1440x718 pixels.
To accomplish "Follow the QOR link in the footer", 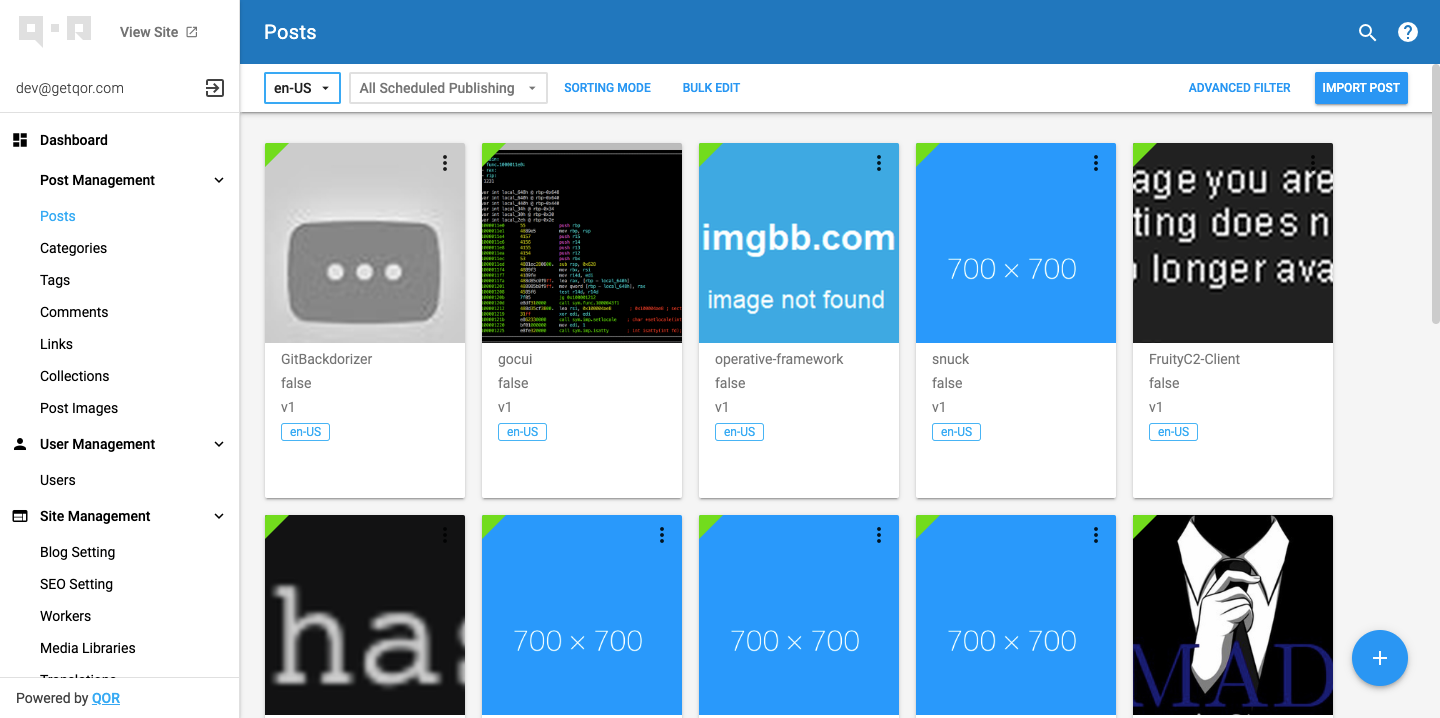I will [x=106, y=698].
